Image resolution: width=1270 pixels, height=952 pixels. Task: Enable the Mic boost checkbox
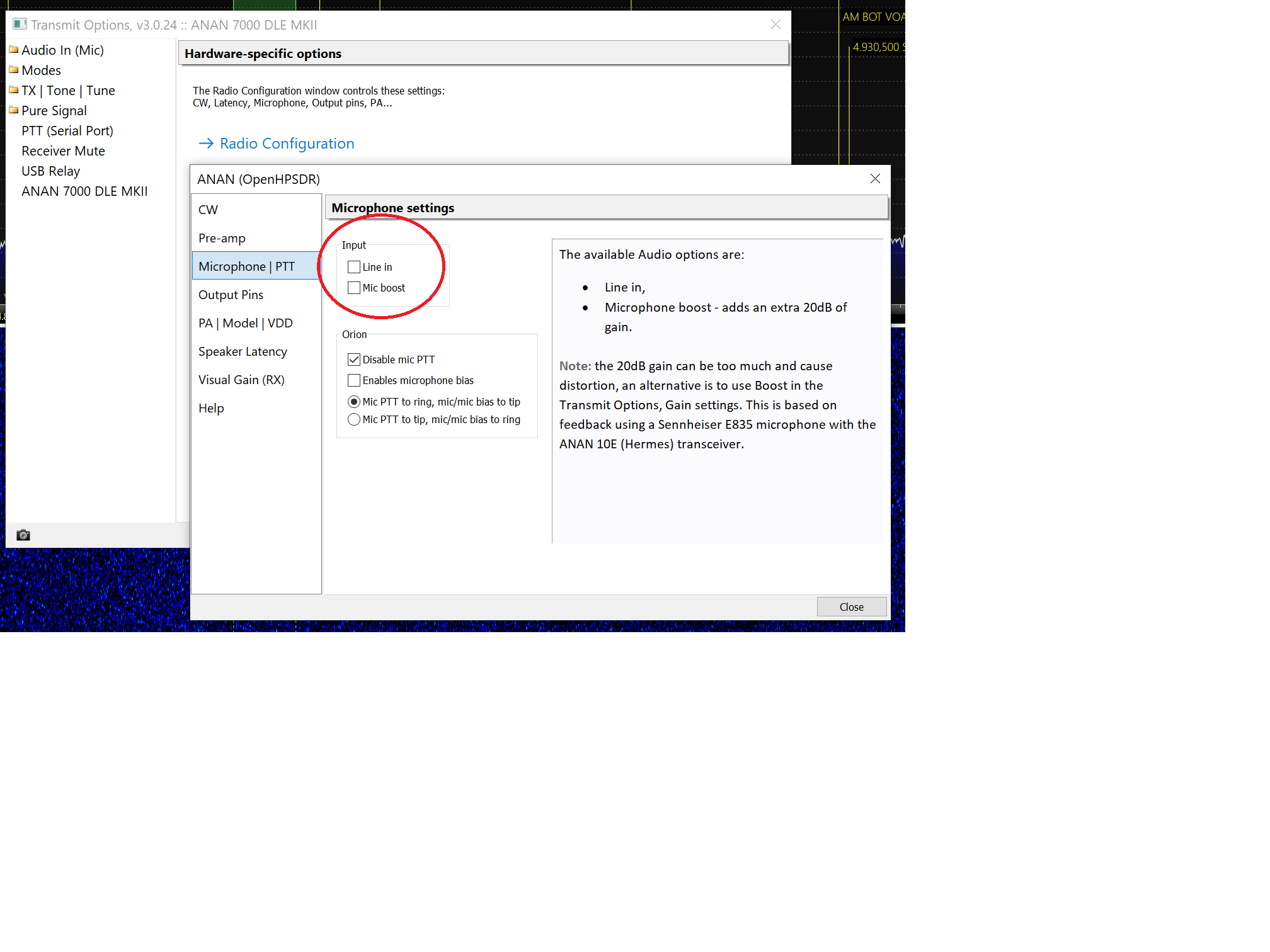point(354,288)
